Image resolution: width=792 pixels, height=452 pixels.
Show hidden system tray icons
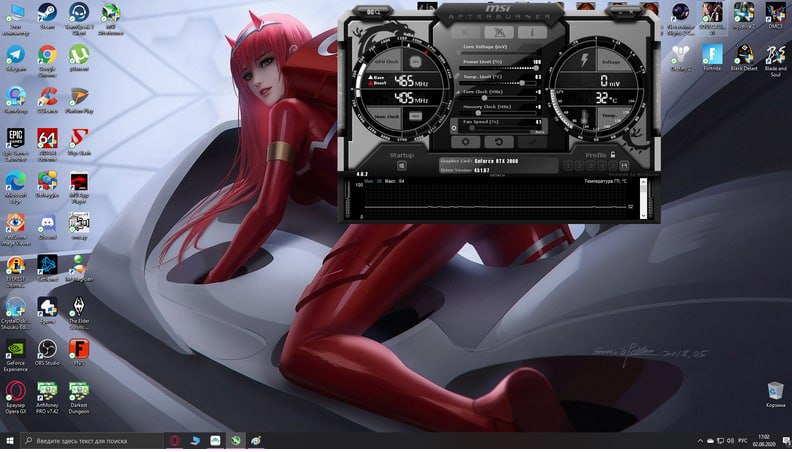700,441
